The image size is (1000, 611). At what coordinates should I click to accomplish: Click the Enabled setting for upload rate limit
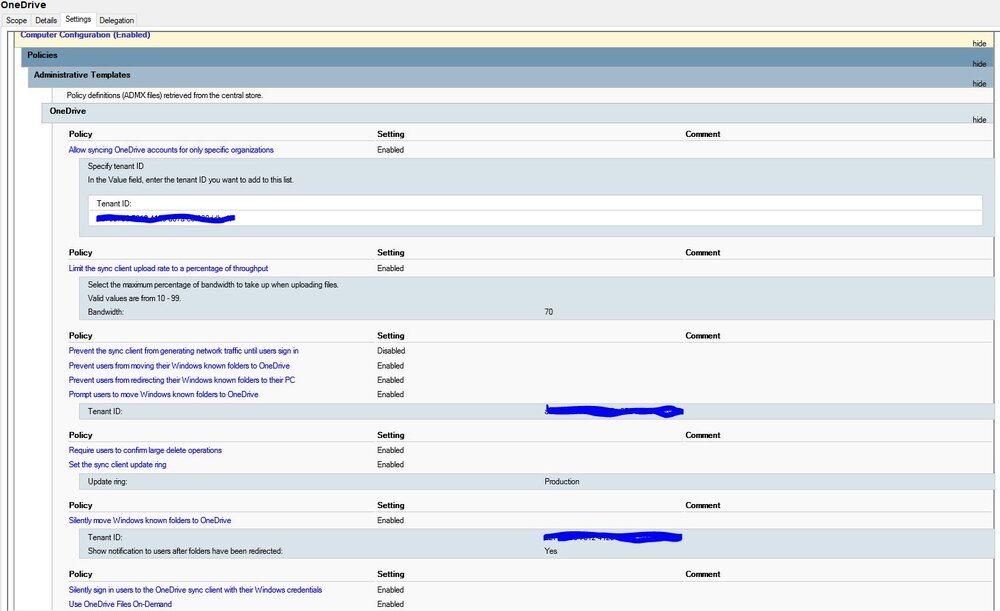390,269
